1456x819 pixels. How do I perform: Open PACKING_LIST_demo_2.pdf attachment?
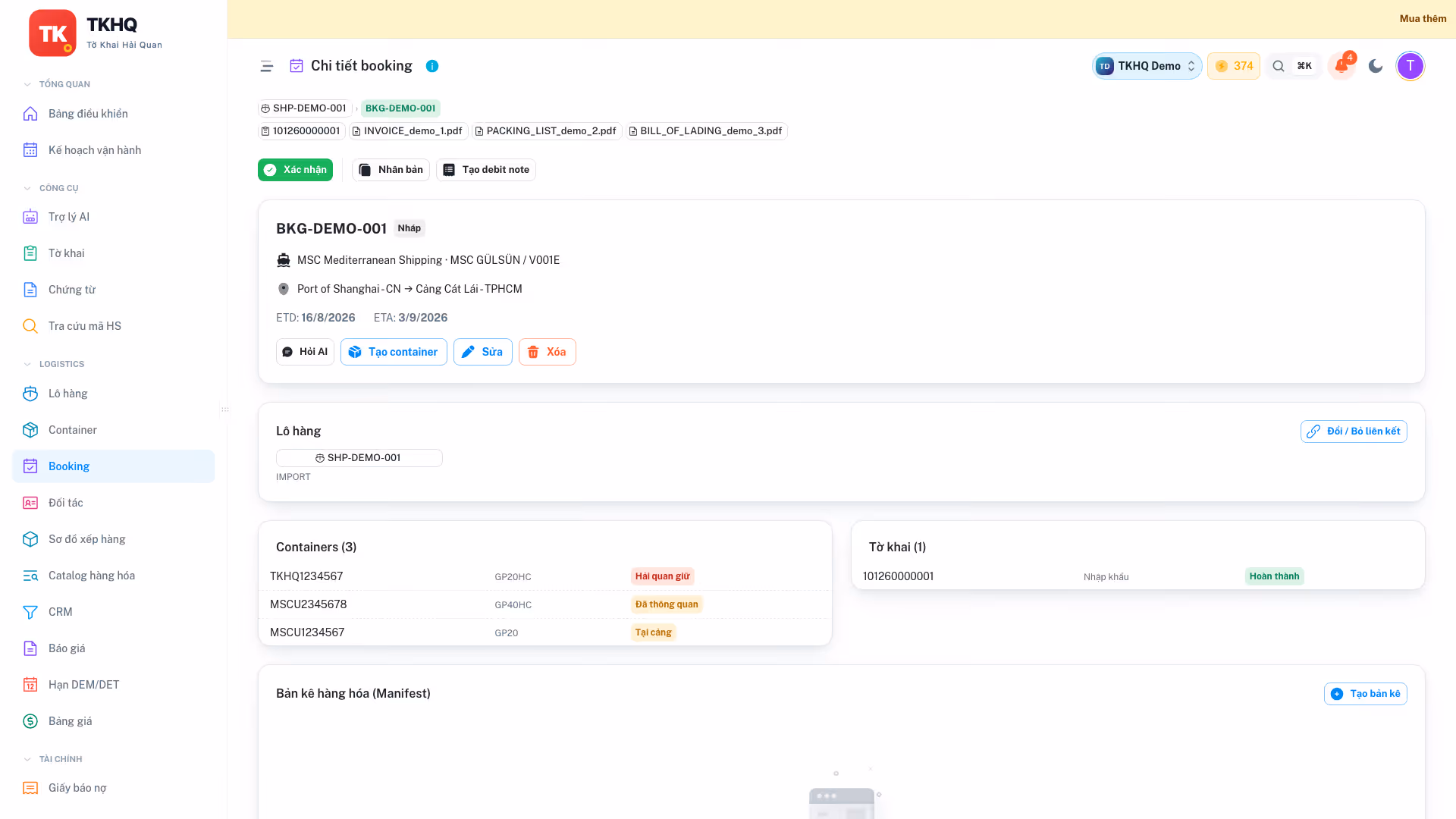tap(546, 131)
